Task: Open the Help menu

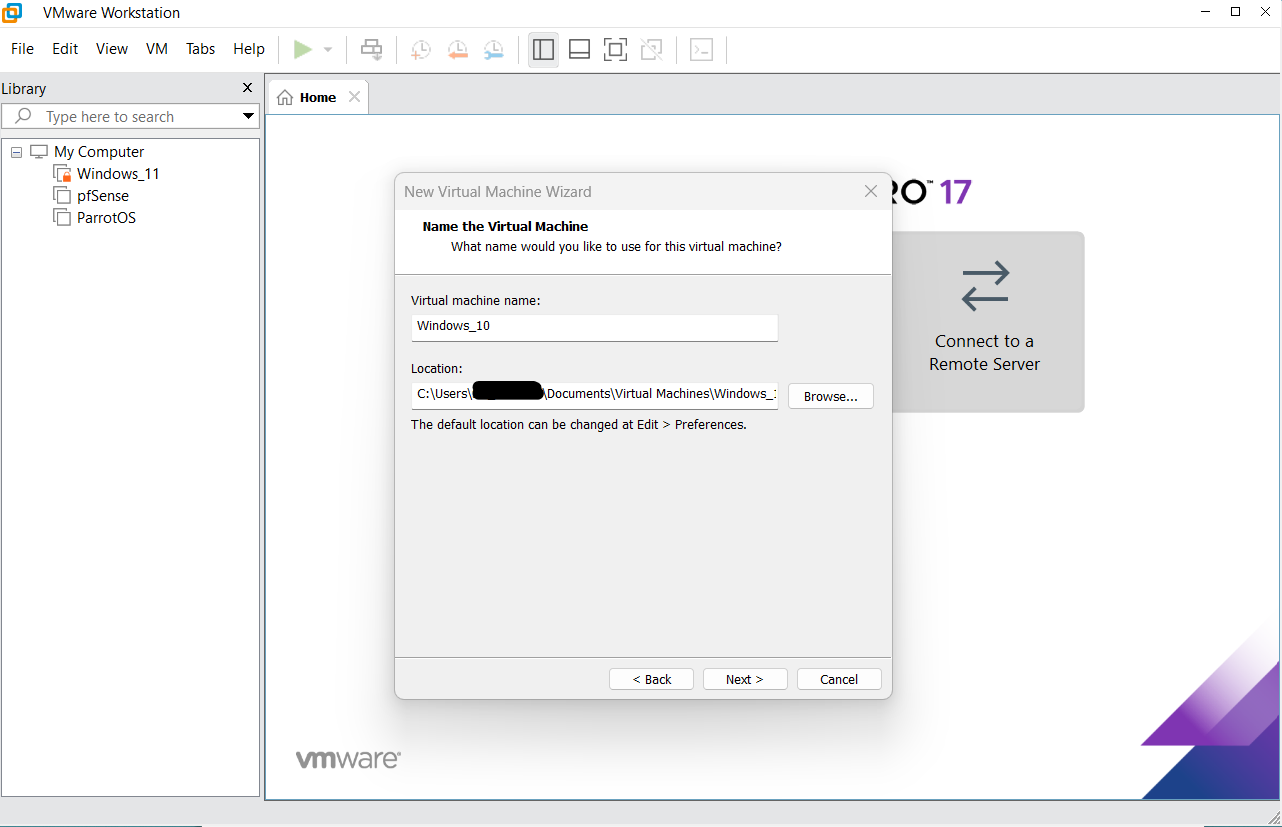Action: (249, 49)
